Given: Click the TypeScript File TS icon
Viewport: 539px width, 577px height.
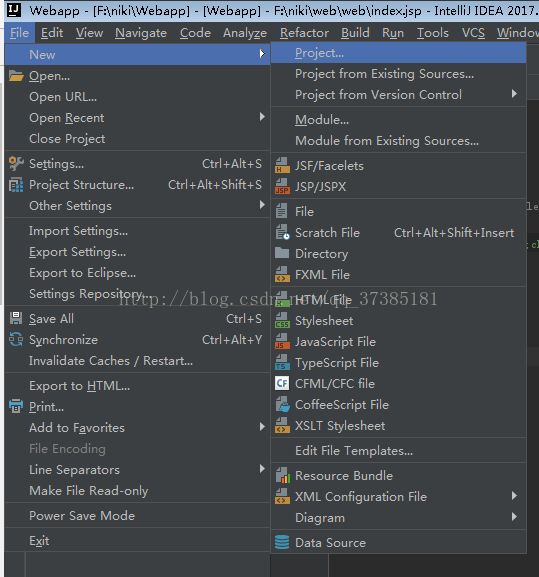Looking at the screenshot, I should click(282, 362).
